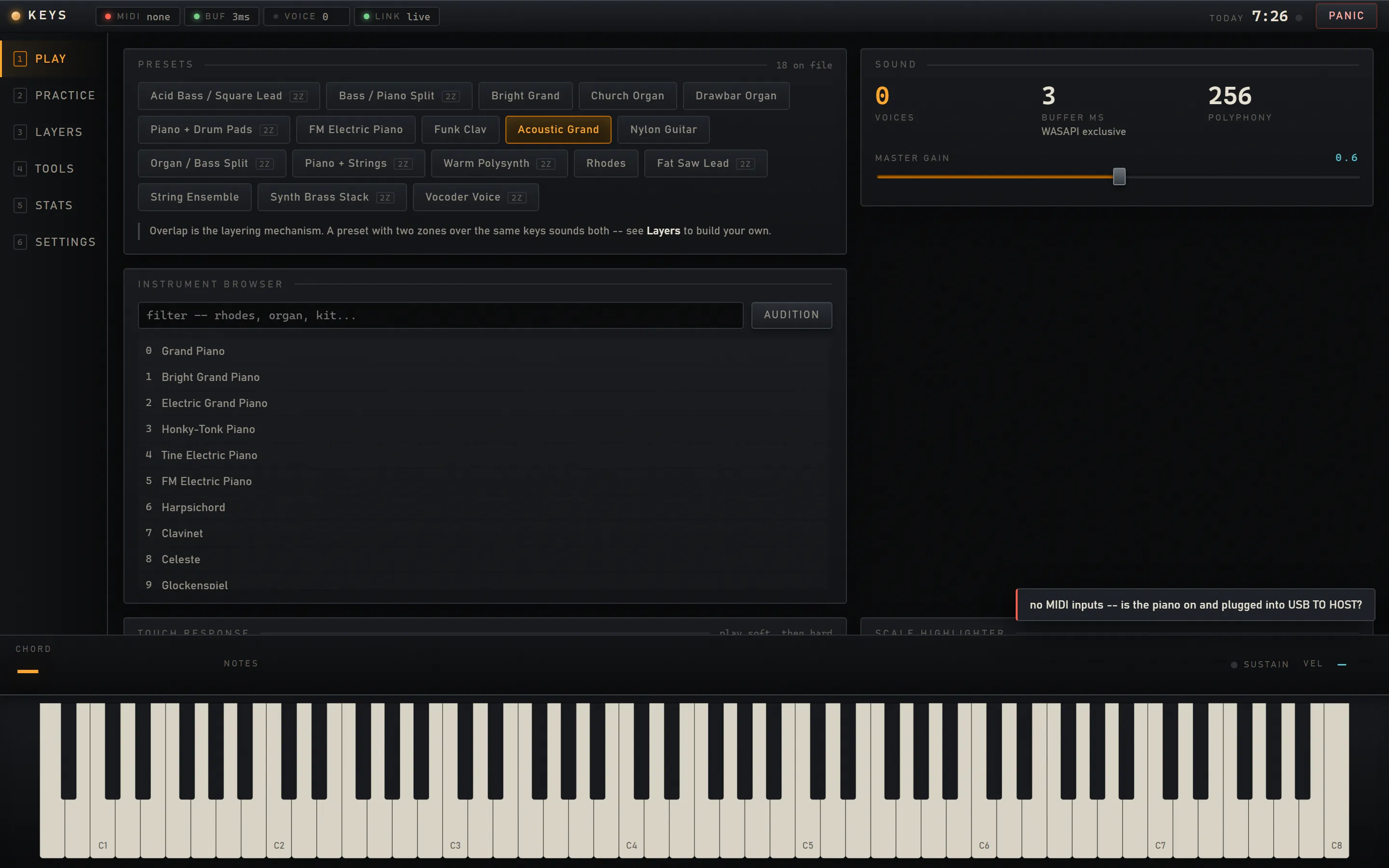
Task: Load the Acid Bass / Square Lead preset
Action: [x=229, y=96]
